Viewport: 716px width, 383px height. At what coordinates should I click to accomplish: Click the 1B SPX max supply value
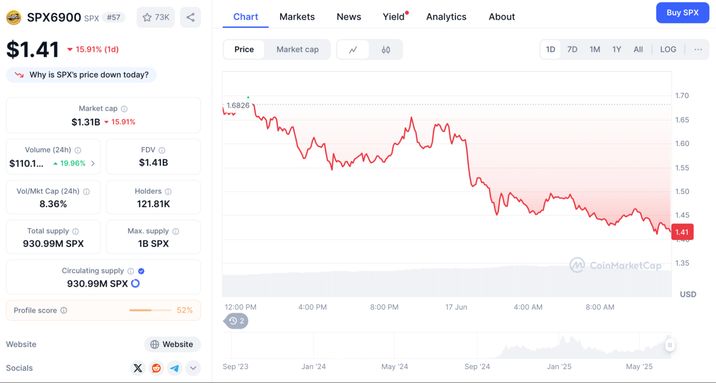tap(153, 244)
